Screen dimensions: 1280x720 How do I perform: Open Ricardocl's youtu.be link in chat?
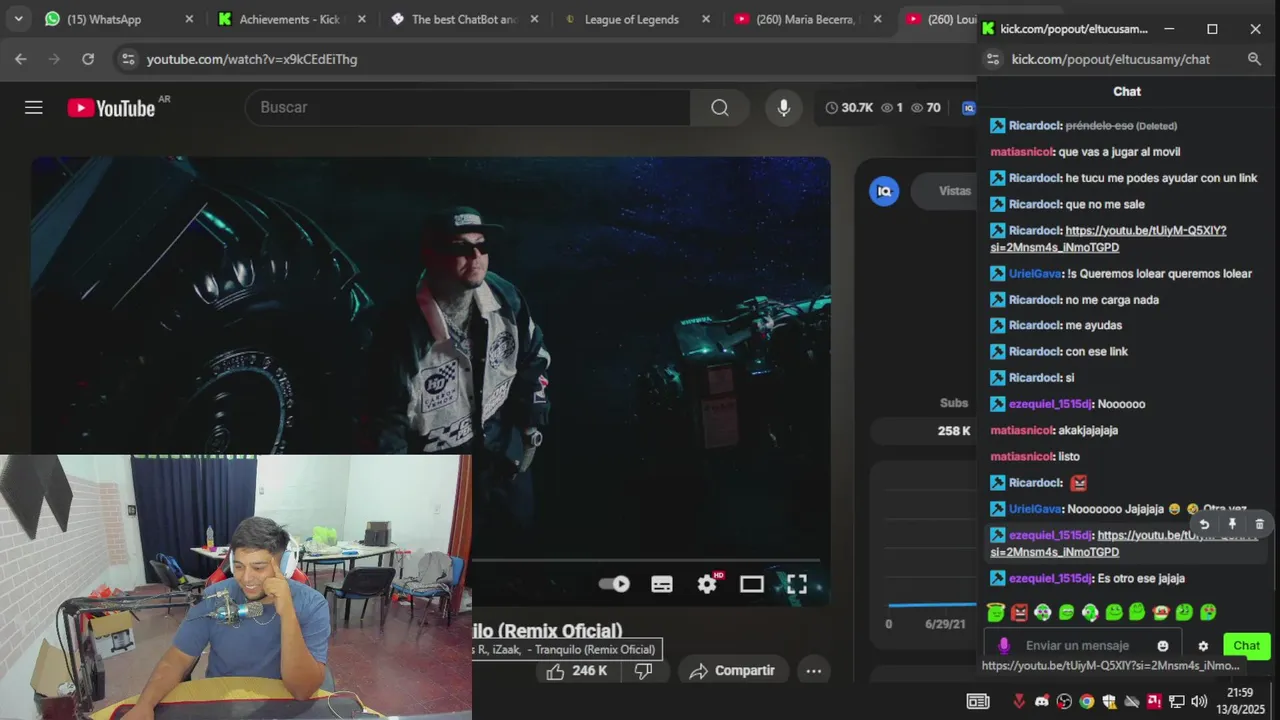point(1108,239)
